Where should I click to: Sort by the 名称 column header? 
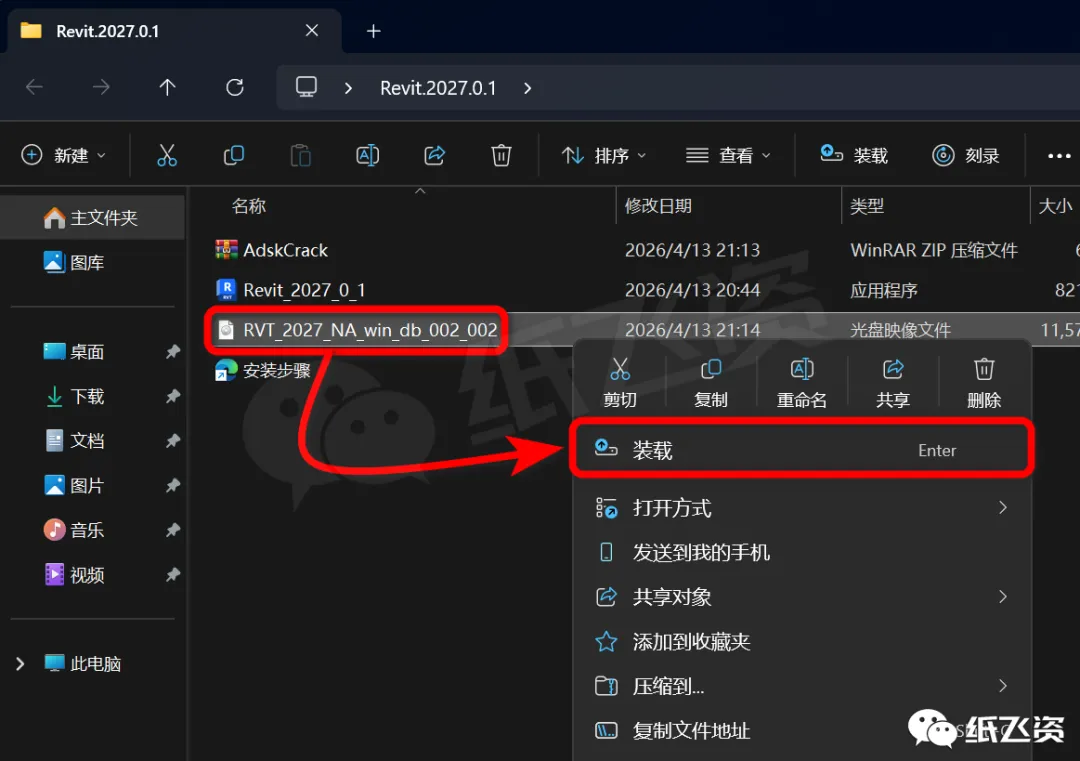click(x=249, y=206)
